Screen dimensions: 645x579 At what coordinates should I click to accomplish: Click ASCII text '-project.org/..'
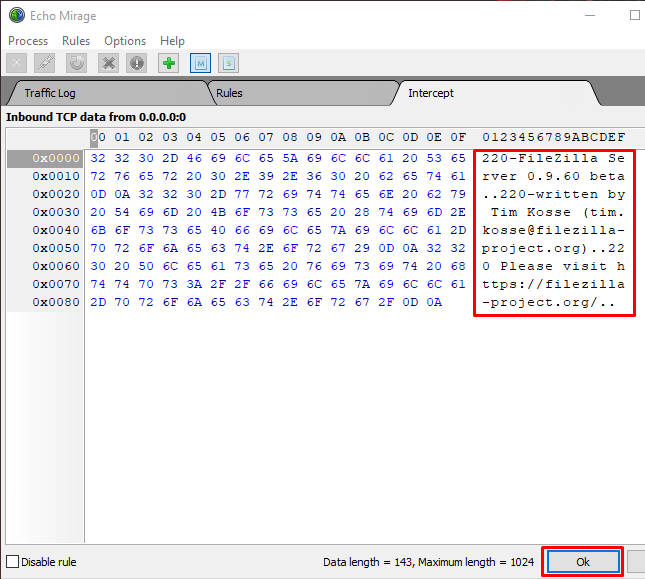click(x=549, y=302)
